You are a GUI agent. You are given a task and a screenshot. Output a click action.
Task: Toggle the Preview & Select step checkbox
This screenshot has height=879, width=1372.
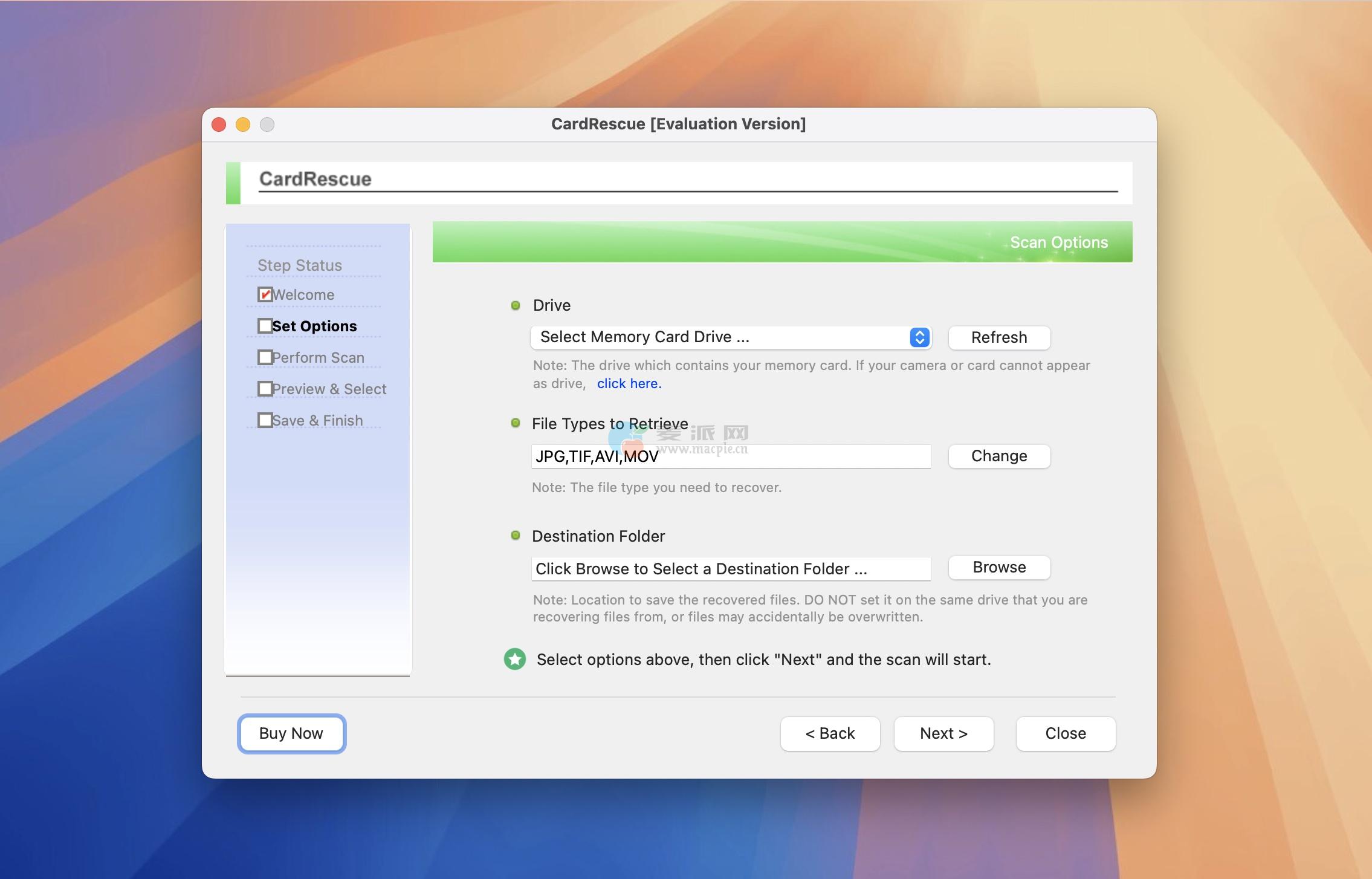(x=265, y=389)
